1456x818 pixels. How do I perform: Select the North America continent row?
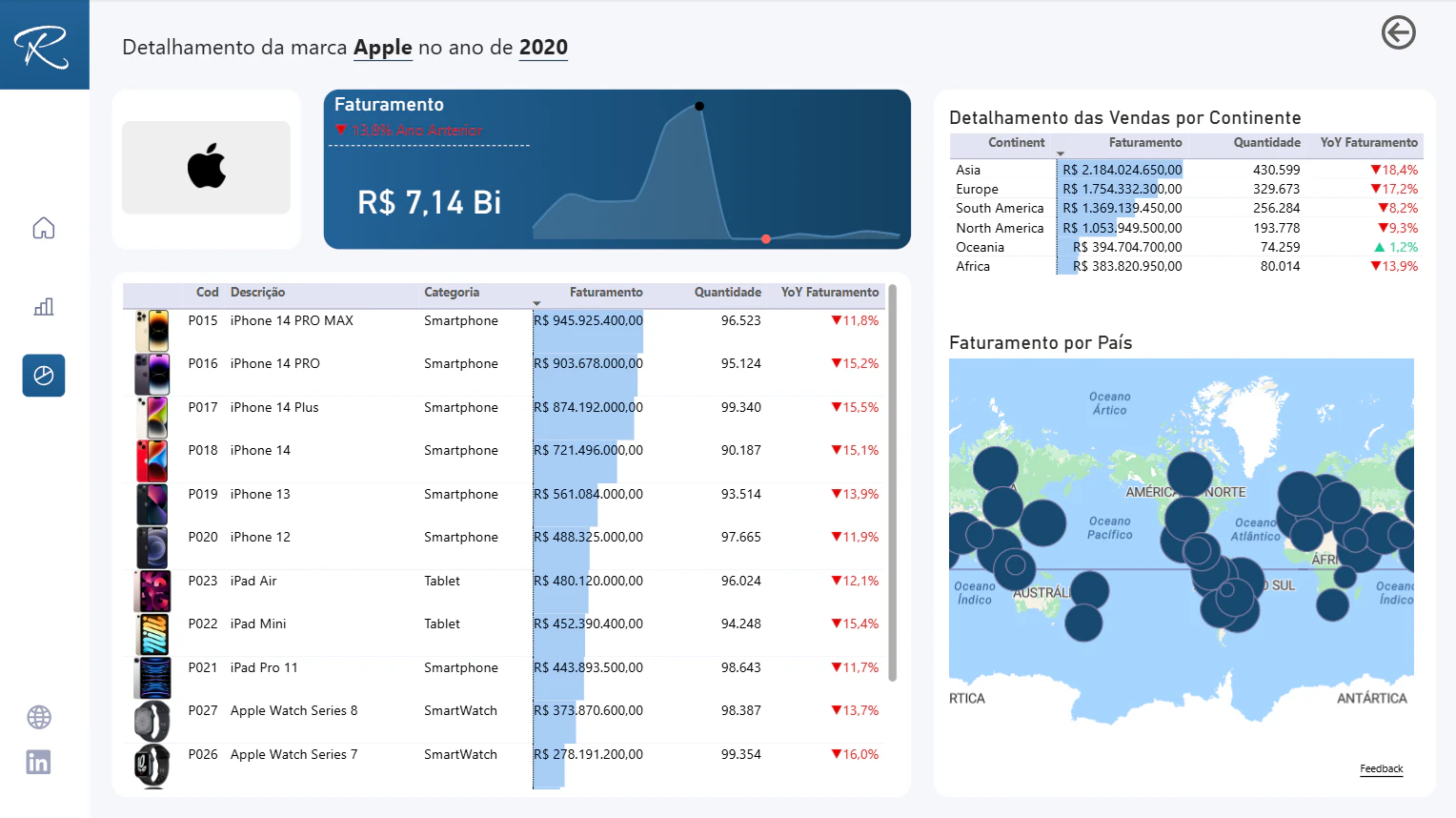coord(1186,228)
